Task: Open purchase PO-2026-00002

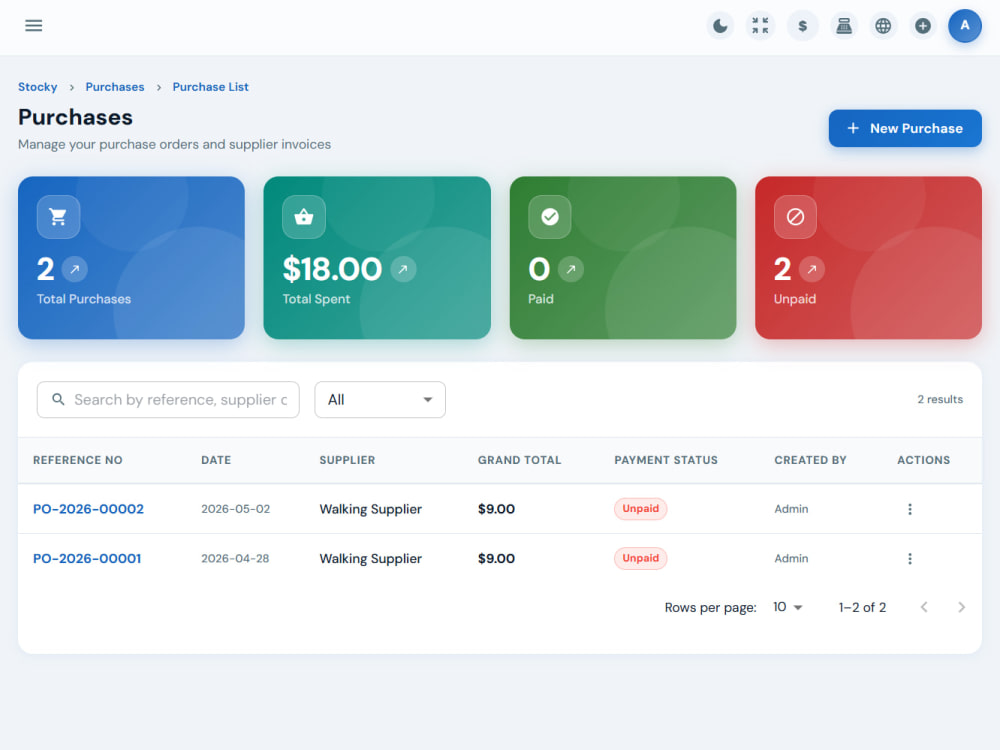Action: pyautogui.click(x=89, y=509)
